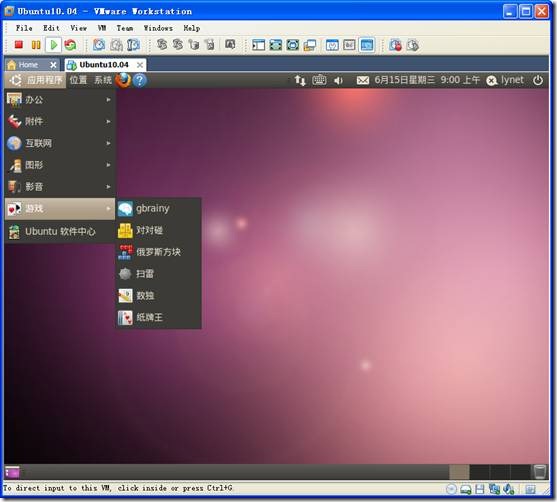This screenshot has width=557, height=502.
Task: Click the last toolbar icon right of record
Action: (412, 45)
